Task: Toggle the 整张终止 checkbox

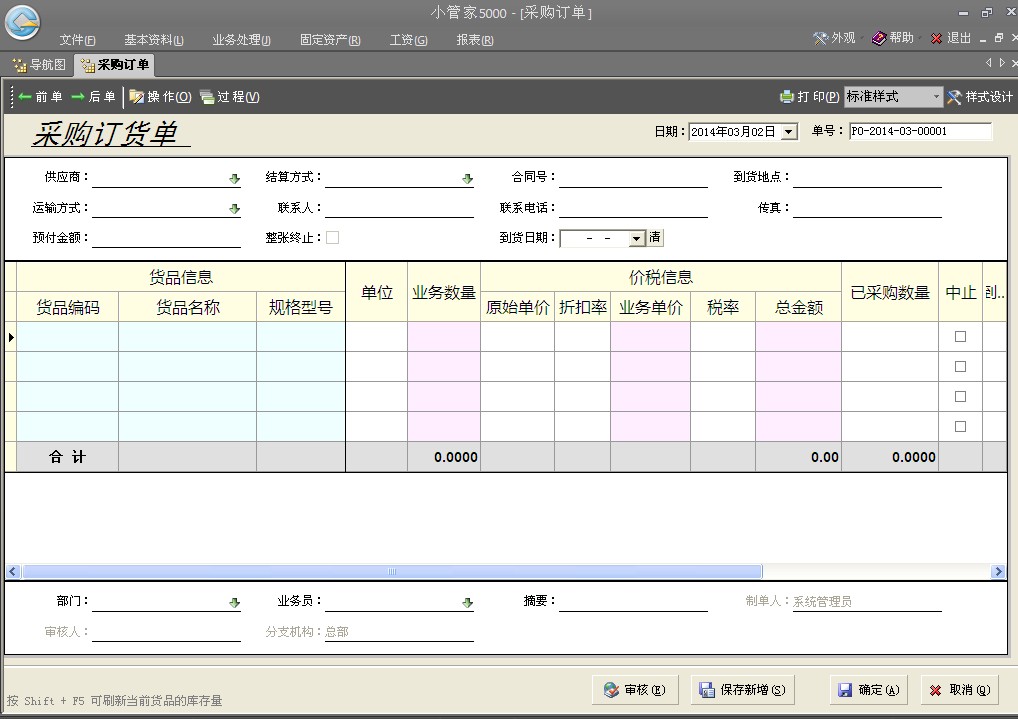Action: pyautogui.click(x=332, y=238)
